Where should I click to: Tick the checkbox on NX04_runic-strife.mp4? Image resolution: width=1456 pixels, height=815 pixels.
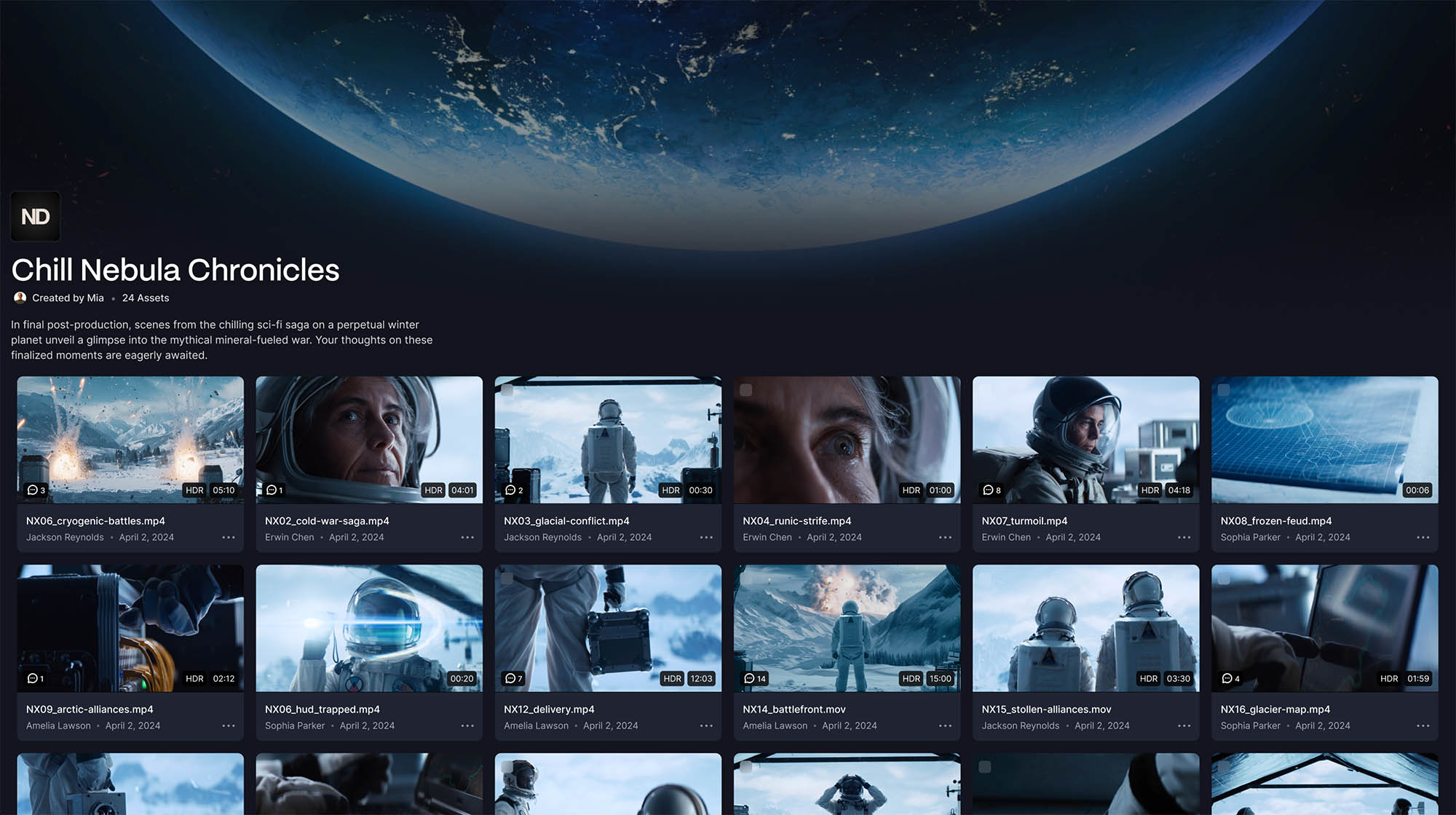746,390
